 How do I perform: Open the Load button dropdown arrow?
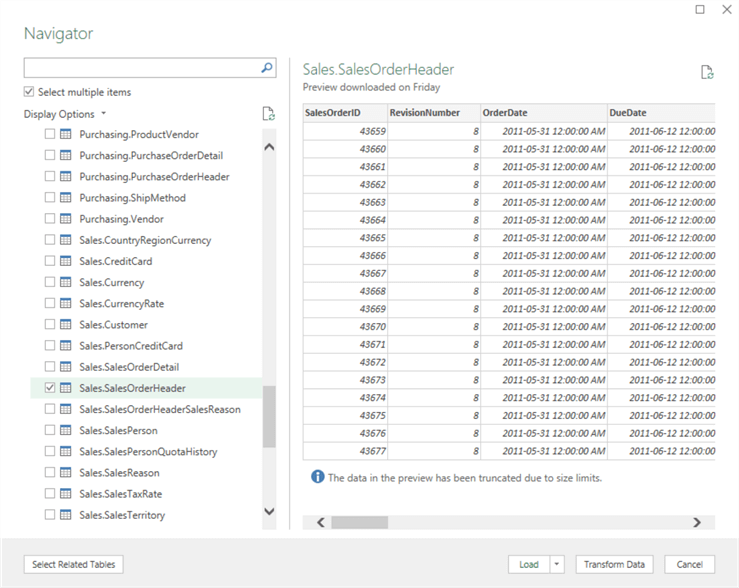(558, 565)
